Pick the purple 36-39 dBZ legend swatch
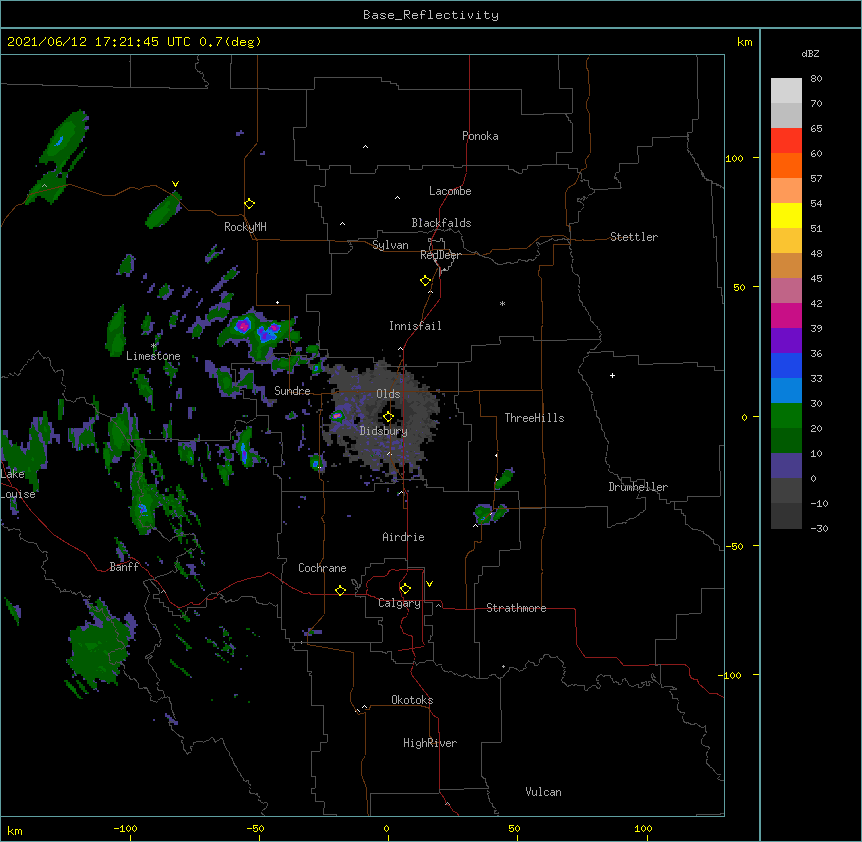 [786, 341]
